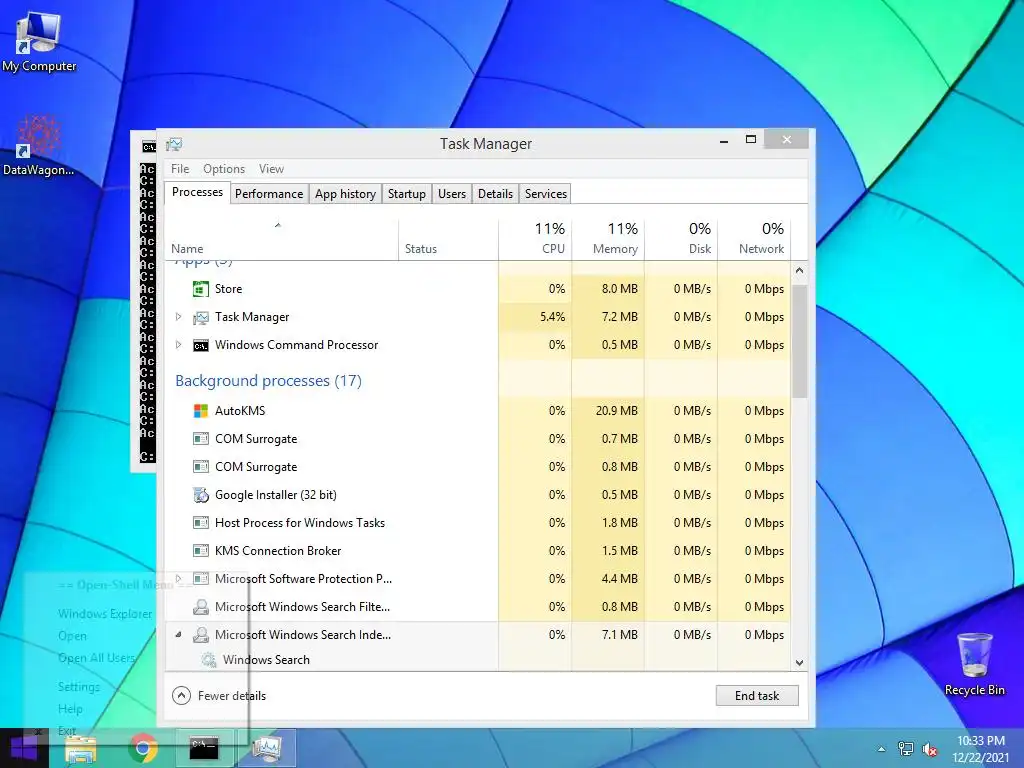
Task: Sort by Memory column header
Action: (608, 240)
